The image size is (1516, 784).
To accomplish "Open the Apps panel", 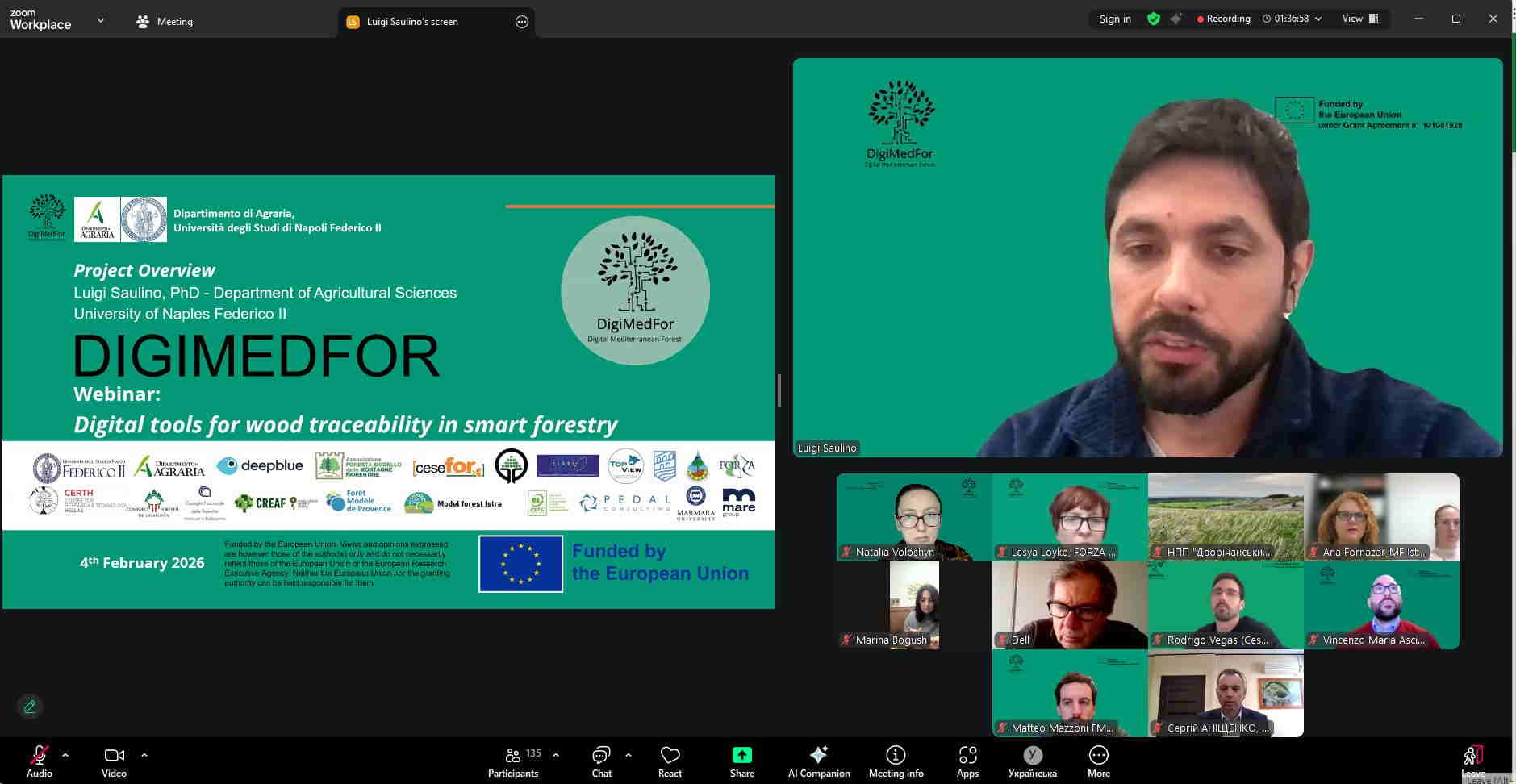I will [967, 761].
